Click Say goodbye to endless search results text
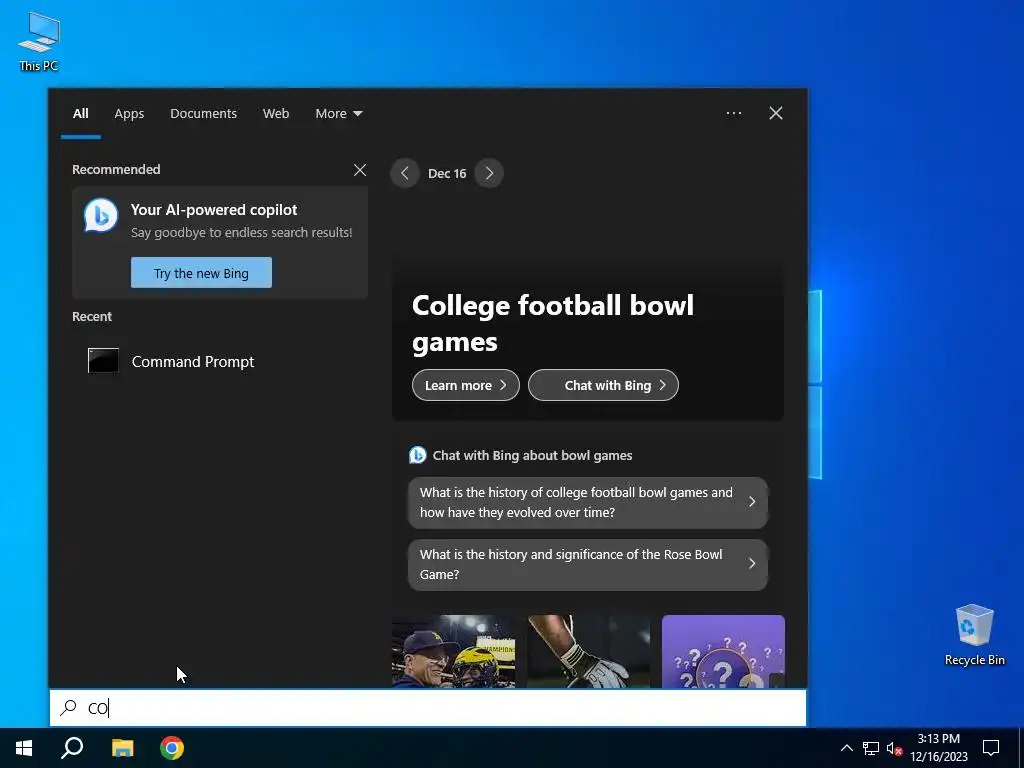This screenshot has height=768, width=1024. (242, 232)
